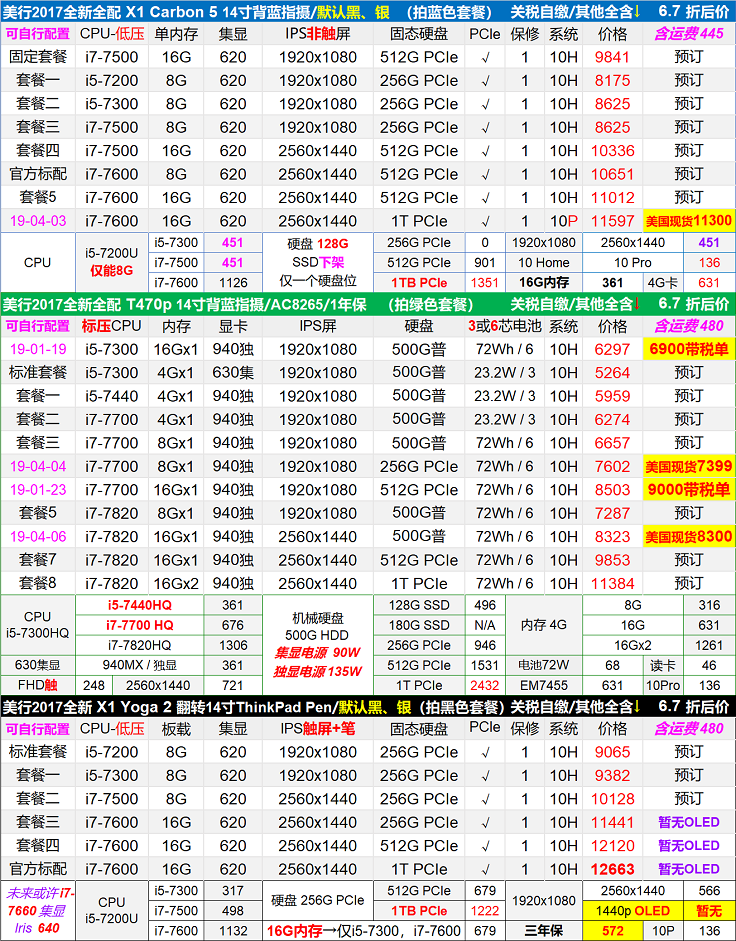Select the 9853 price for 套餐7

(x=612, y=561)
